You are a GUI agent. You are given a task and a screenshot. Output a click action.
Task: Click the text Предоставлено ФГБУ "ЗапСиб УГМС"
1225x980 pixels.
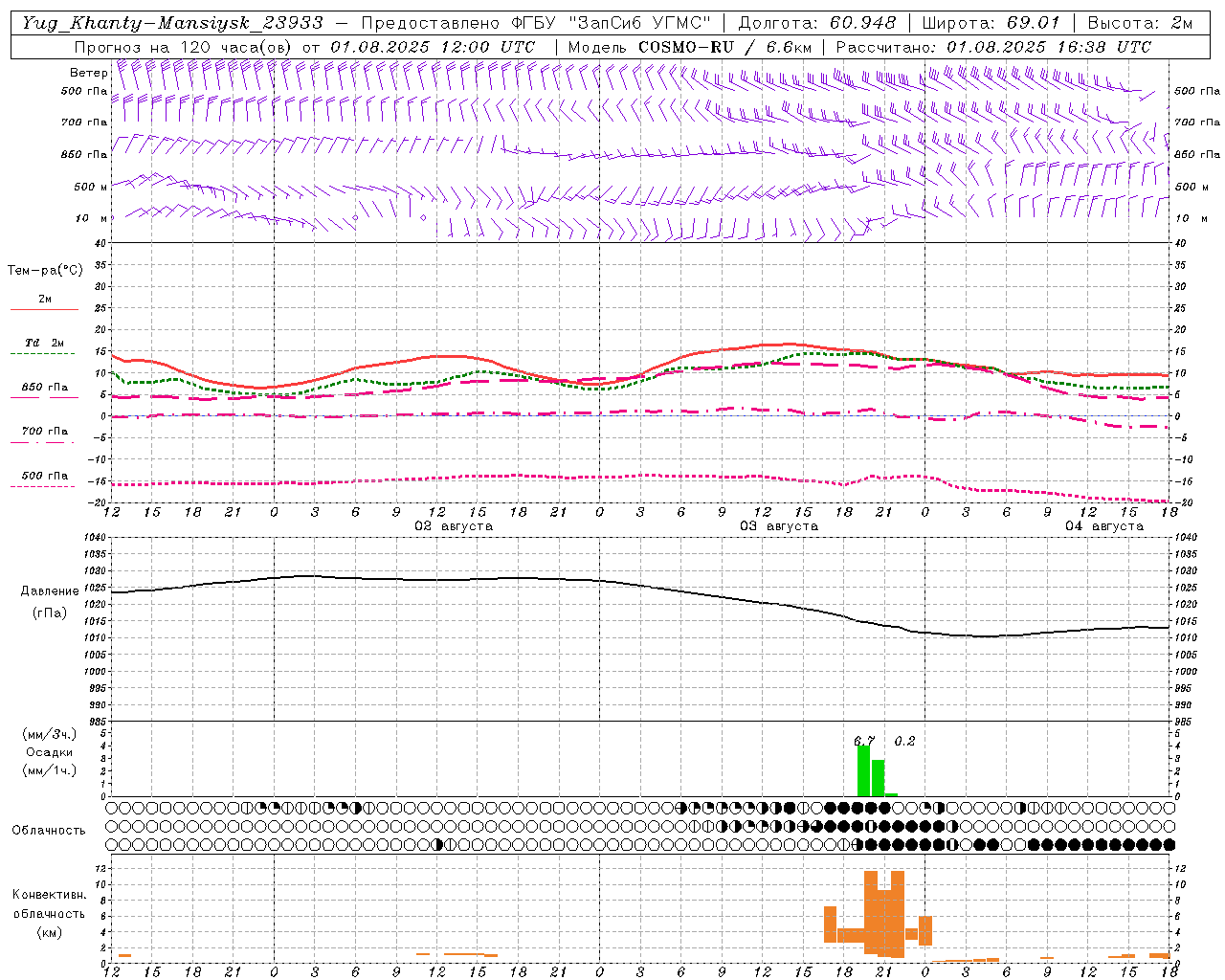[x=536, y=23]
